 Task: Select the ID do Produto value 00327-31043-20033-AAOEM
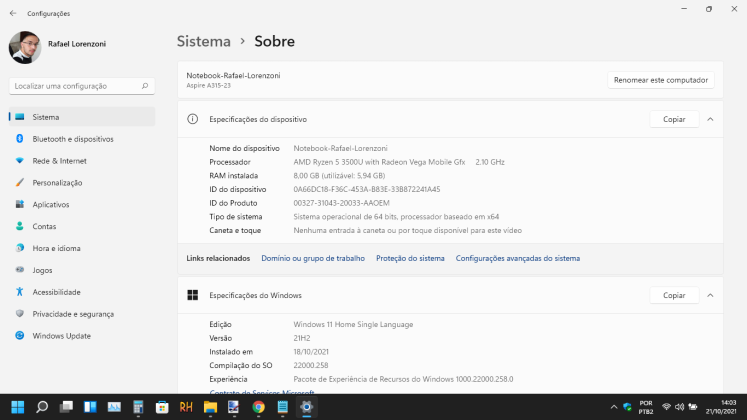[x=342, y=203]
